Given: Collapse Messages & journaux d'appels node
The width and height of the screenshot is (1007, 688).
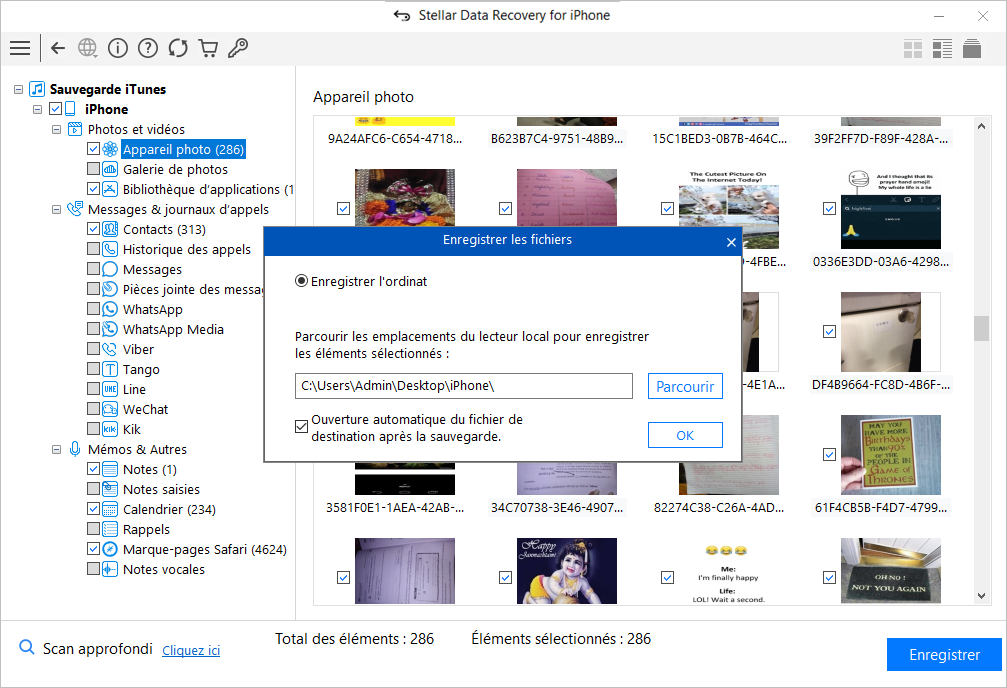Looking at the screenshot, I should coord(57,209).
